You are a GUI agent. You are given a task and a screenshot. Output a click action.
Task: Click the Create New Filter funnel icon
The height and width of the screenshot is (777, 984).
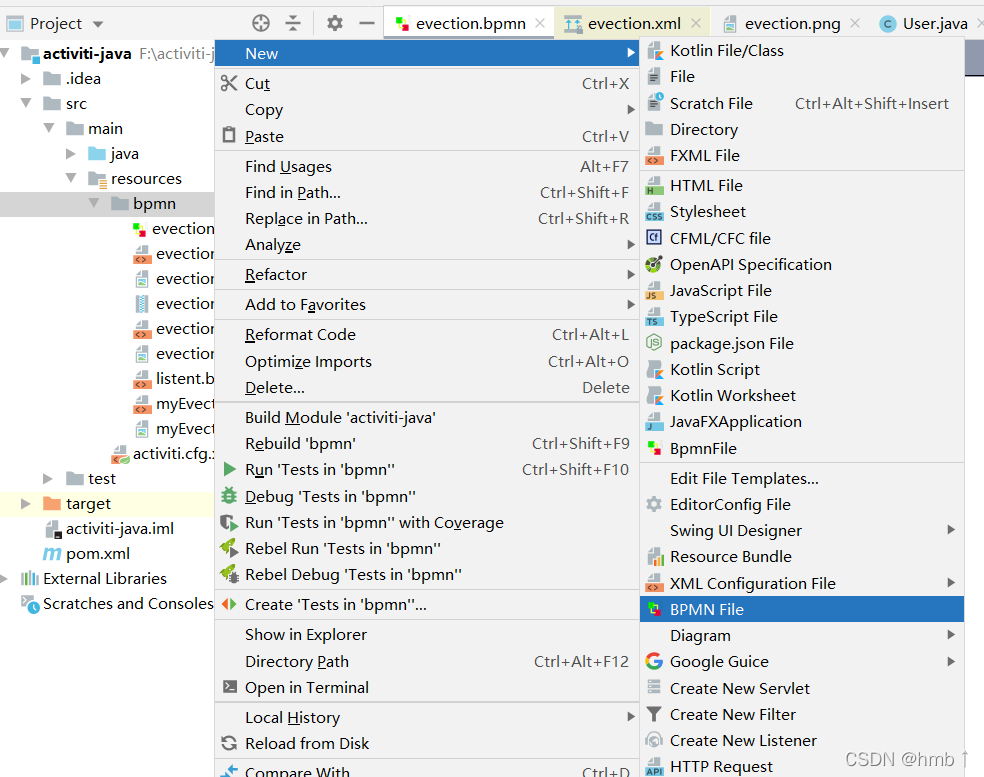point(654,714)
